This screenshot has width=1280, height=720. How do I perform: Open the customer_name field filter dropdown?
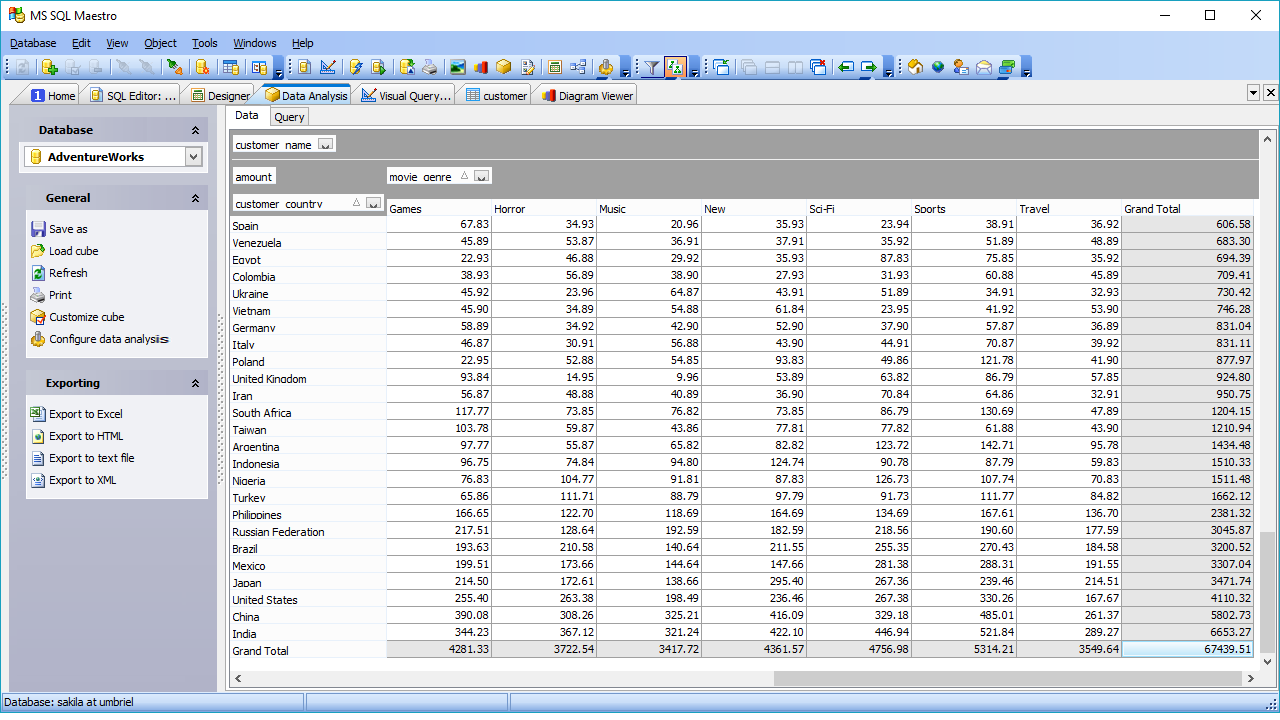(325, 145)
